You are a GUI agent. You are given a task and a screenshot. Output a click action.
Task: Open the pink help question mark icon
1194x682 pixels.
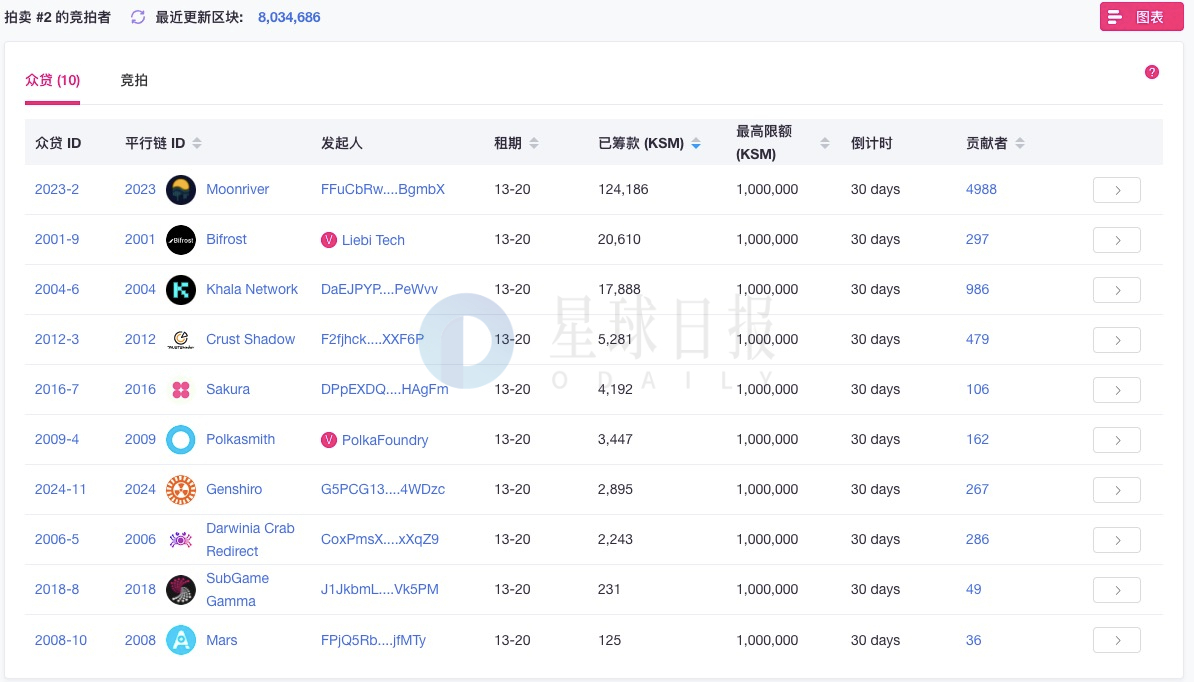(x=1152, y=72)
